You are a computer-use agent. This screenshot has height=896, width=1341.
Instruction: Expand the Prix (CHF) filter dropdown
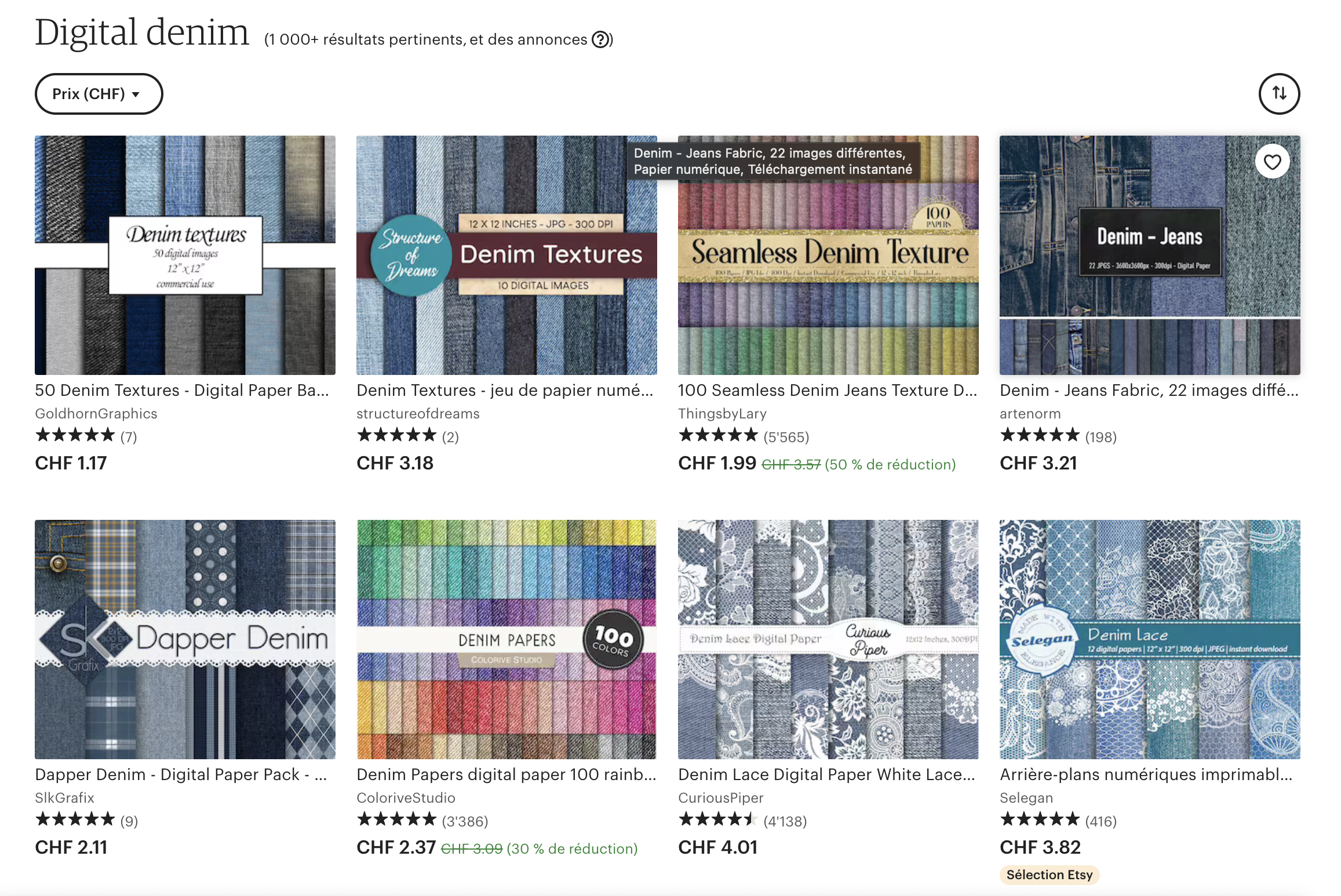coord(99,93)
